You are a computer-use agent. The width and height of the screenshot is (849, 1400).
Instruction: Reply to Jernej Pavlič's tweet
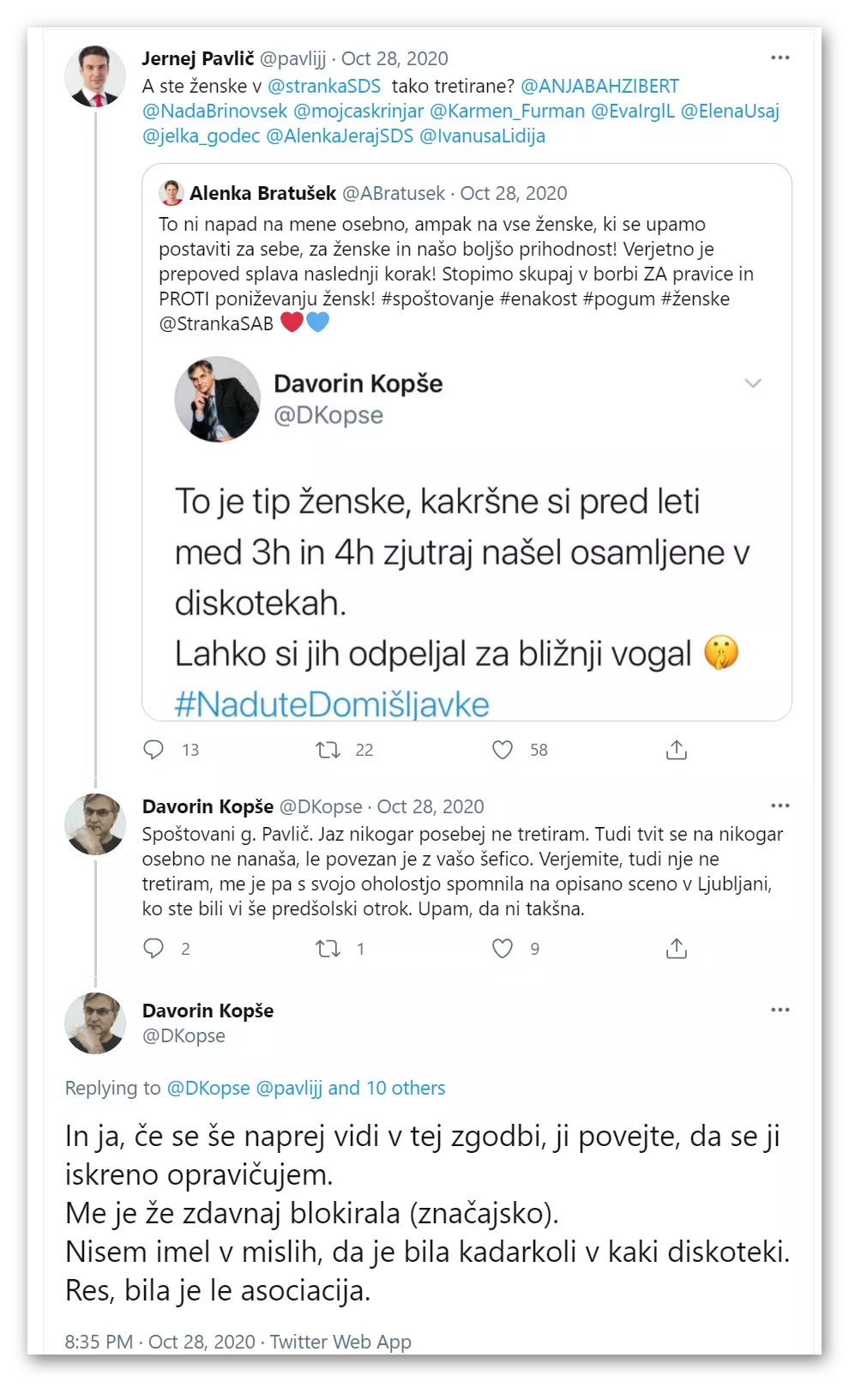click(154, 750)
